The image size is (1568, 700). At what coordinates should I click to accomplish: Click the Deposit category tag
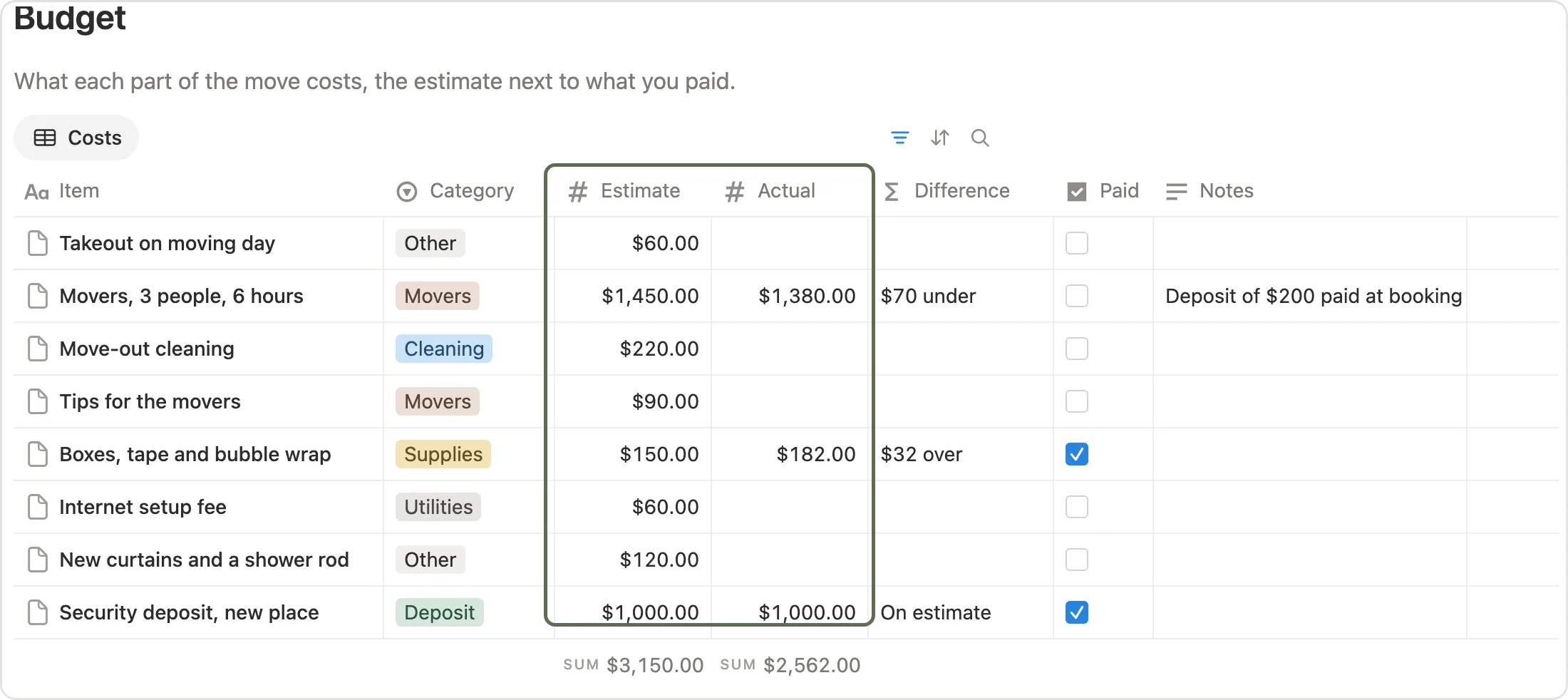440,612
